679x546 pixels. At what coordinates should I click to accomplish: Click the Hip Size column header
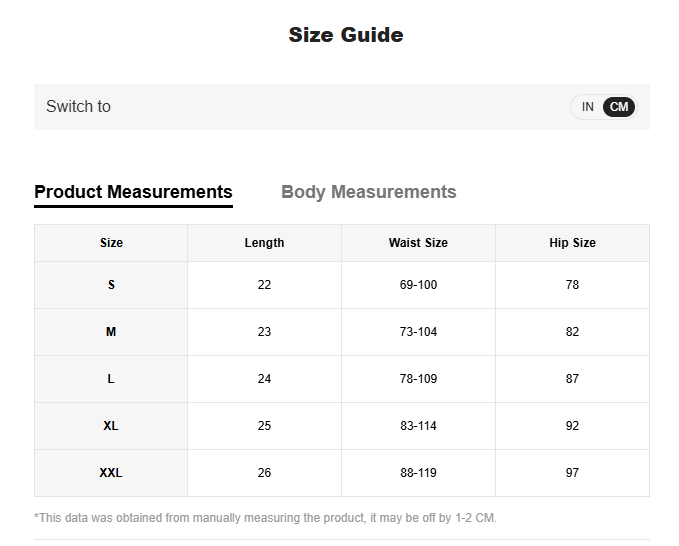572,243
